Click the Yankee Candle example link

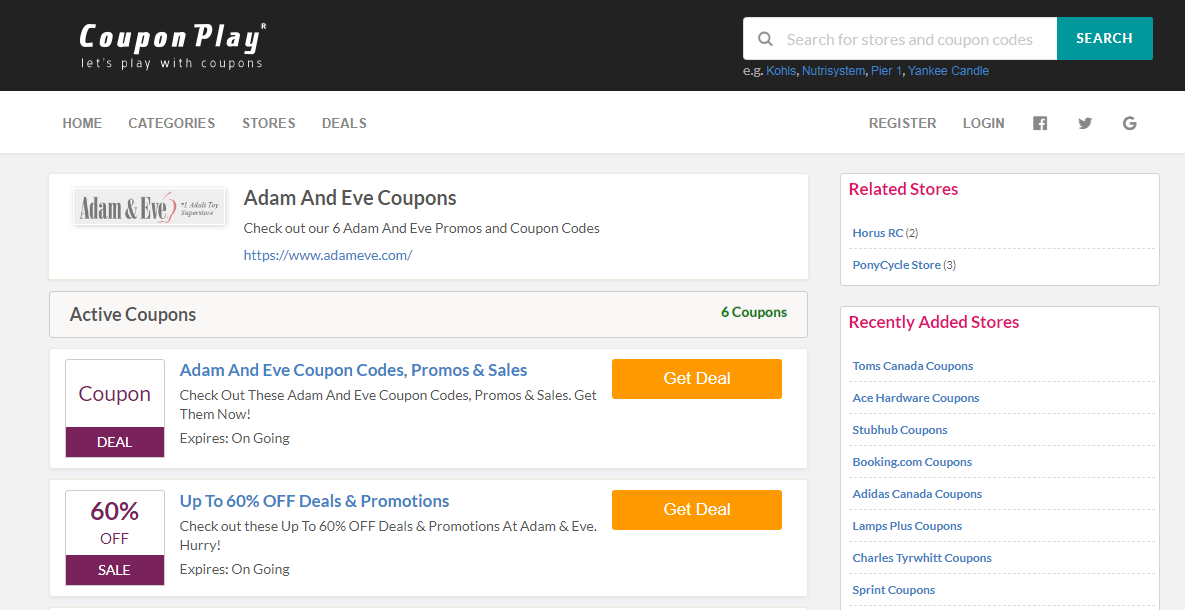coord(948,71)
